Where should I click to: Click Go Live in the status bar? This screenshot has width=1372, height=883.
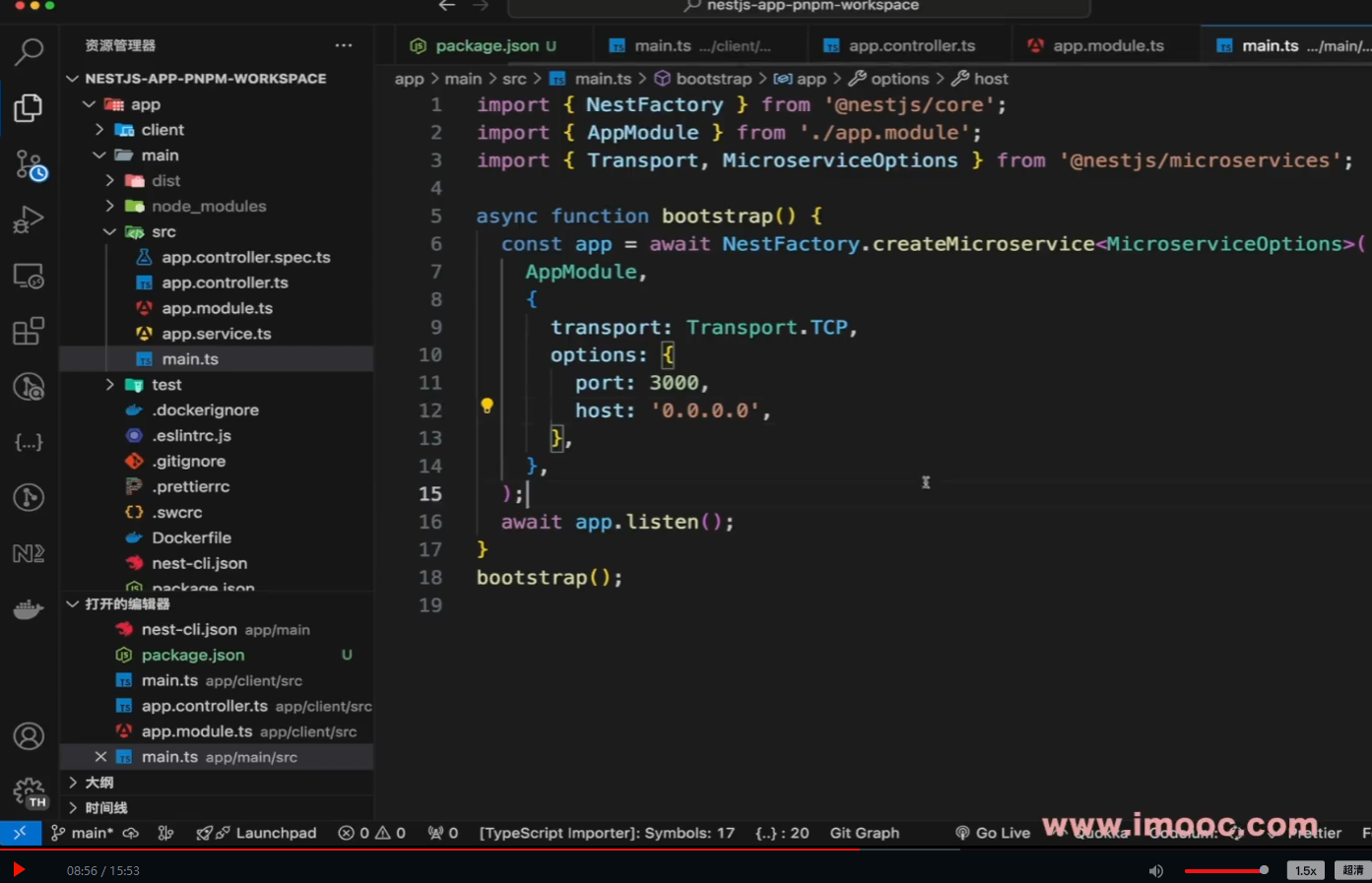(x=993, y=833)
